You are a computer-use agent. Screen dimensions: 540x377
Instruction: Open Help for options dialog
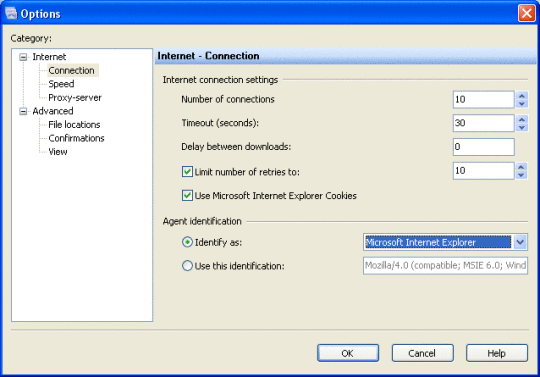pyautogui.click(x=497, y=353)
